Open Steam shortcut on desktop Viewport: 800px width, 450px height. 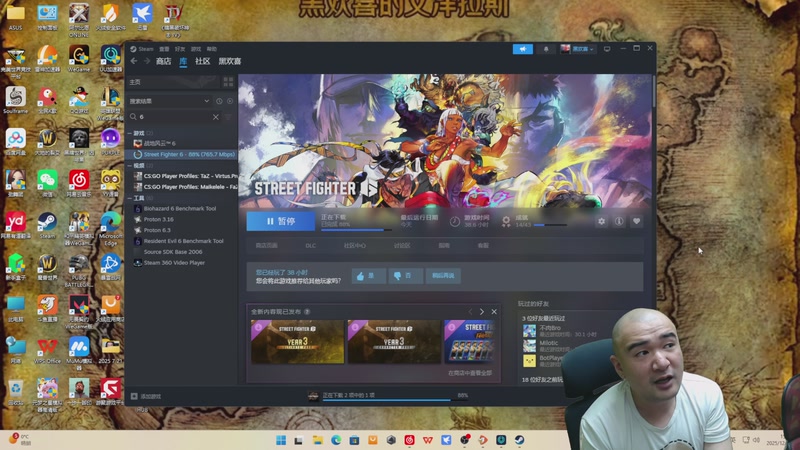coord(47,226)
